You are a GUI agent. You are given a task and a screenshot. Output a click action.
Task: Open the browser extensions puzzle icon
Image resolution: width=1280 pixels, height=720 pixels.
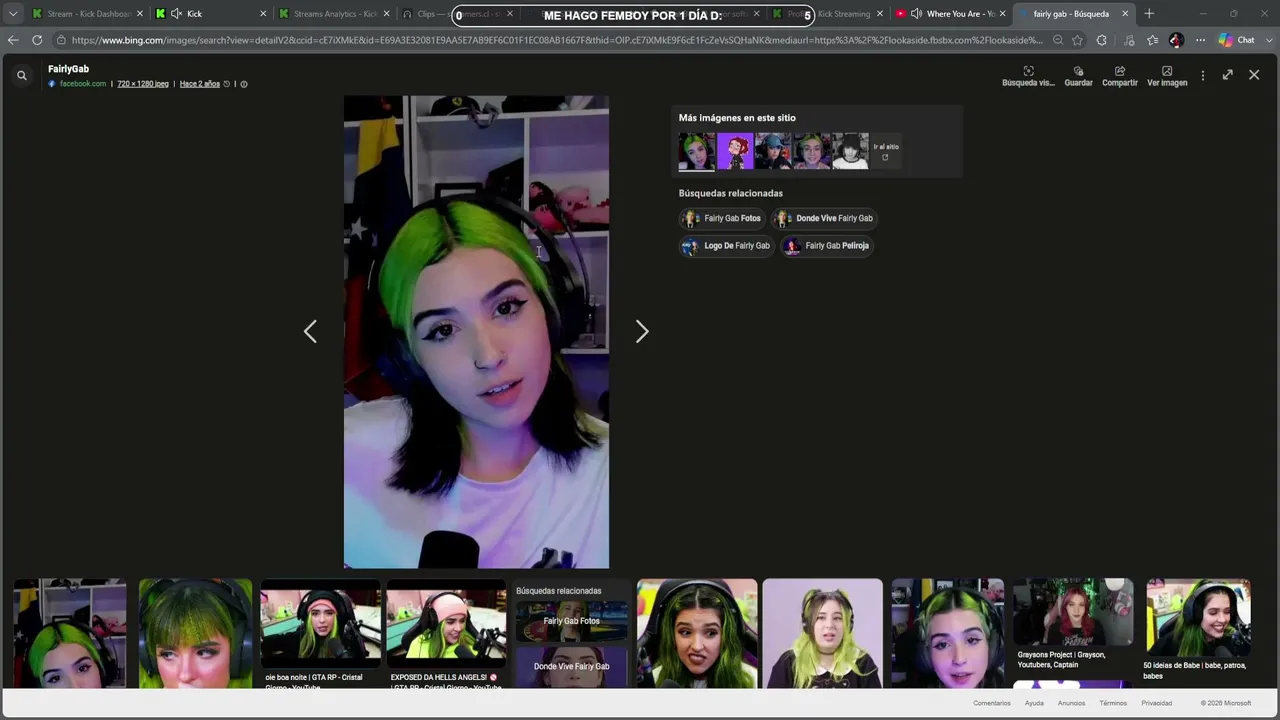coord(1102,40)
